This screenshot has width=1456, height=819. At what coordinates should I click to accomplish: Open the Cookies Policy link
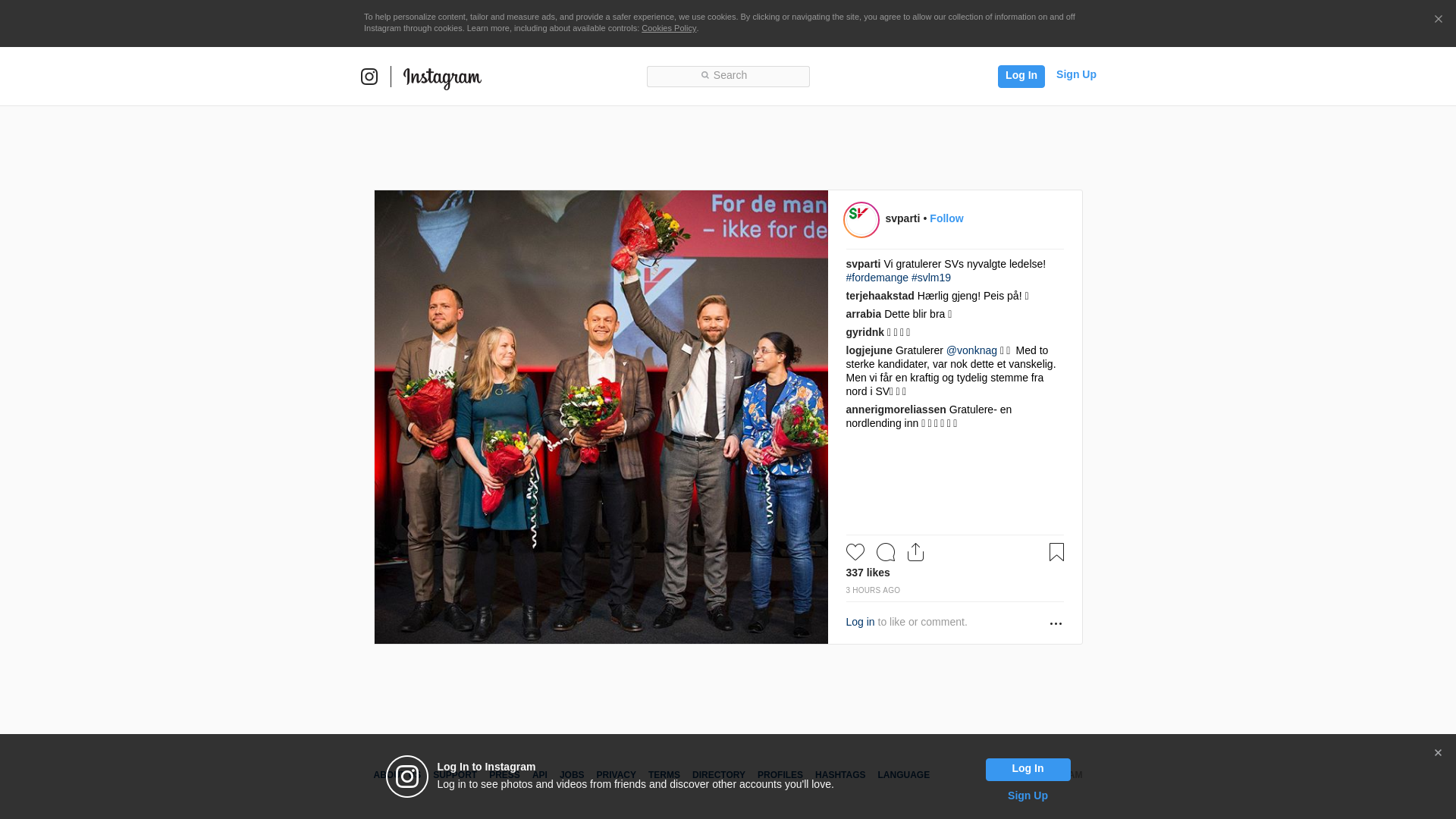coord(669,28)
